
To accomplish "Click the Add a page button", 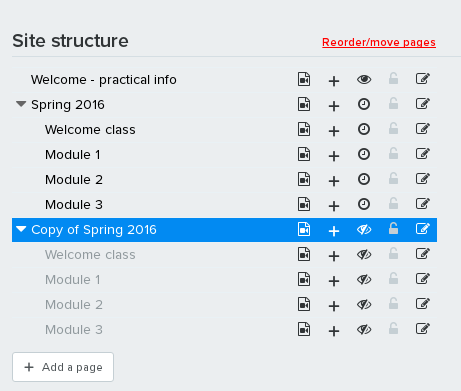I will (63, 367).
